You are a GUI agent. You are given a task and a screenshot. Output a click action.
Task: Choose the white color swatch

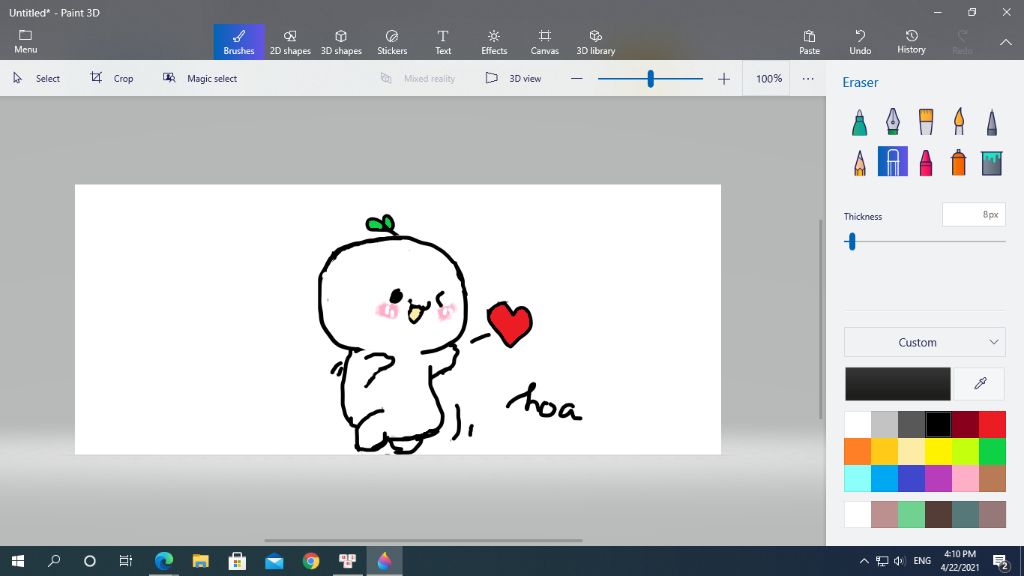[x=857, y=424]
